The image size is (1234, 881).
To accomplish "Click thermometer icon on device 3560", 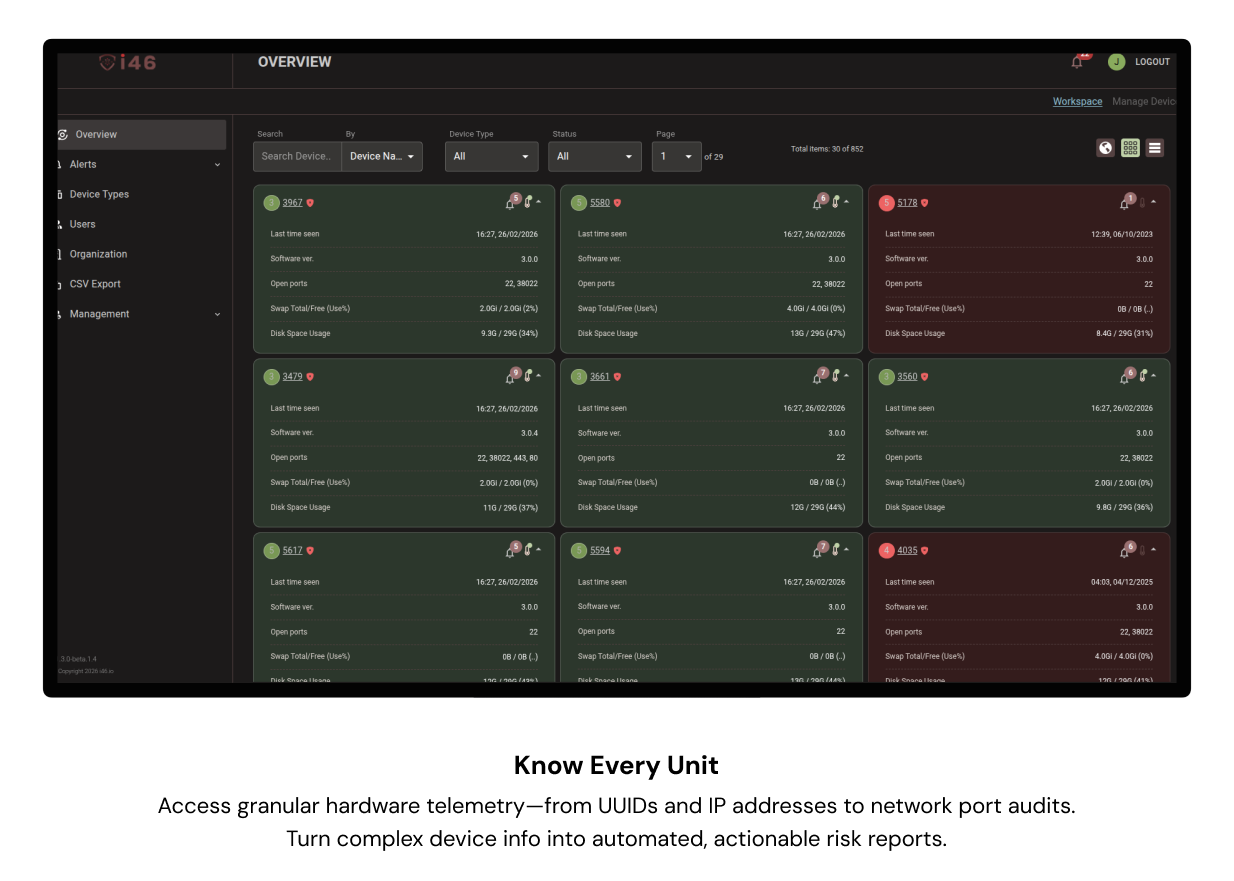I will point(1142,377).
